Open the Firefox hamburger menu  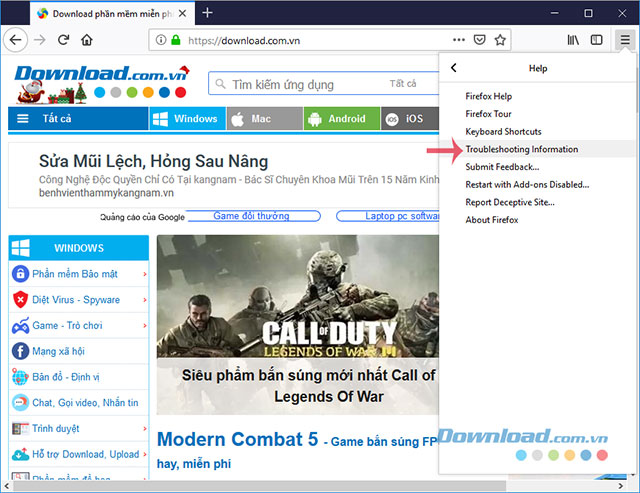point(625,40)
